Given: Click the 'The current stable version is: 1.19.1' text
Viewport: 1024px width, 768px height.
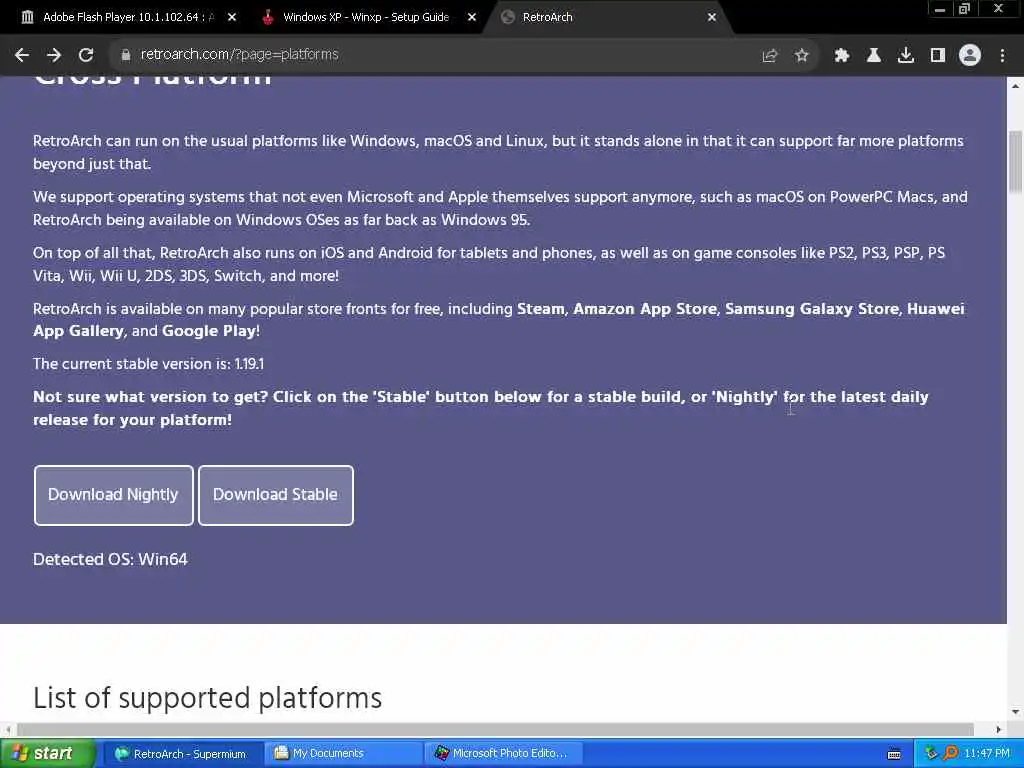Looking at the screenshot, I should [x=148, y=364].
